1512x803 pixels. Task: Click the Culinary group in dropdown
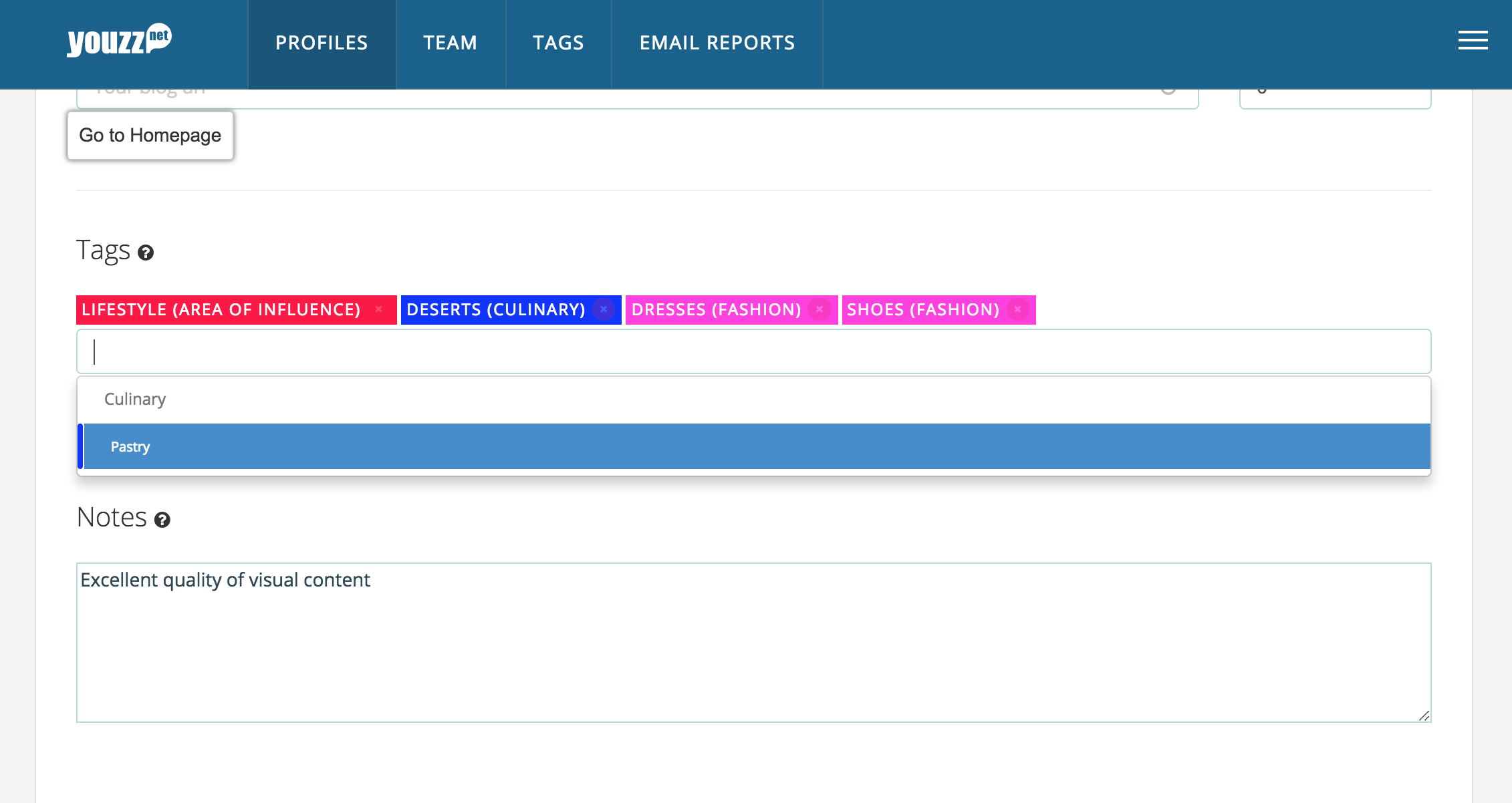(x=135, y=399)
